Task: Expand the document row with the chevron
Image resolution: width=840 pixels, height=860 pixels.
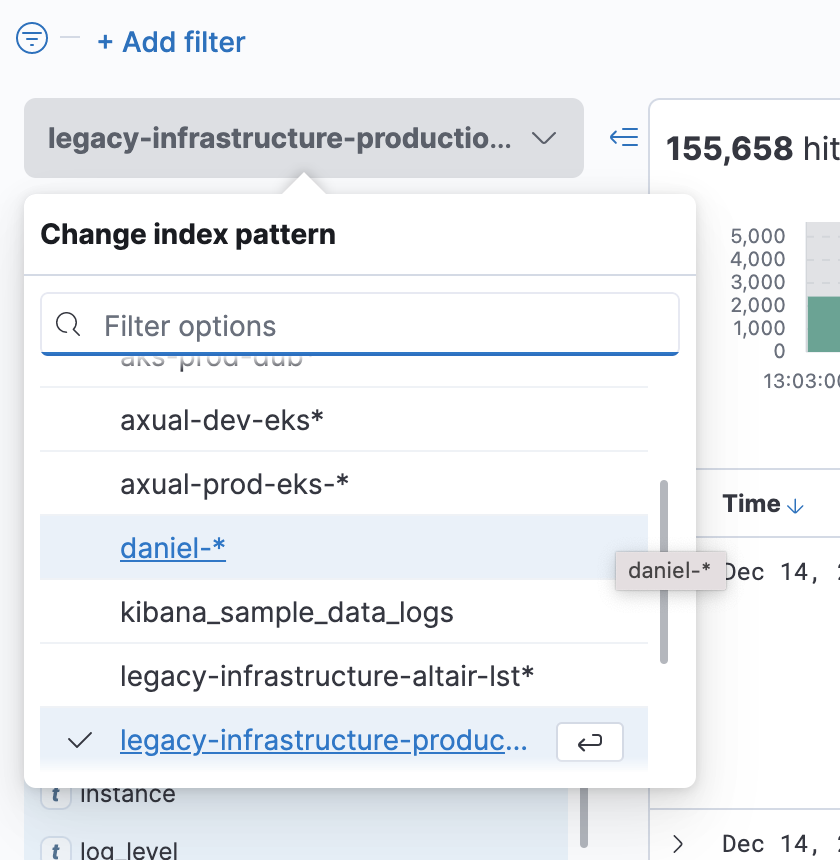Action: [x=678, y=843]
